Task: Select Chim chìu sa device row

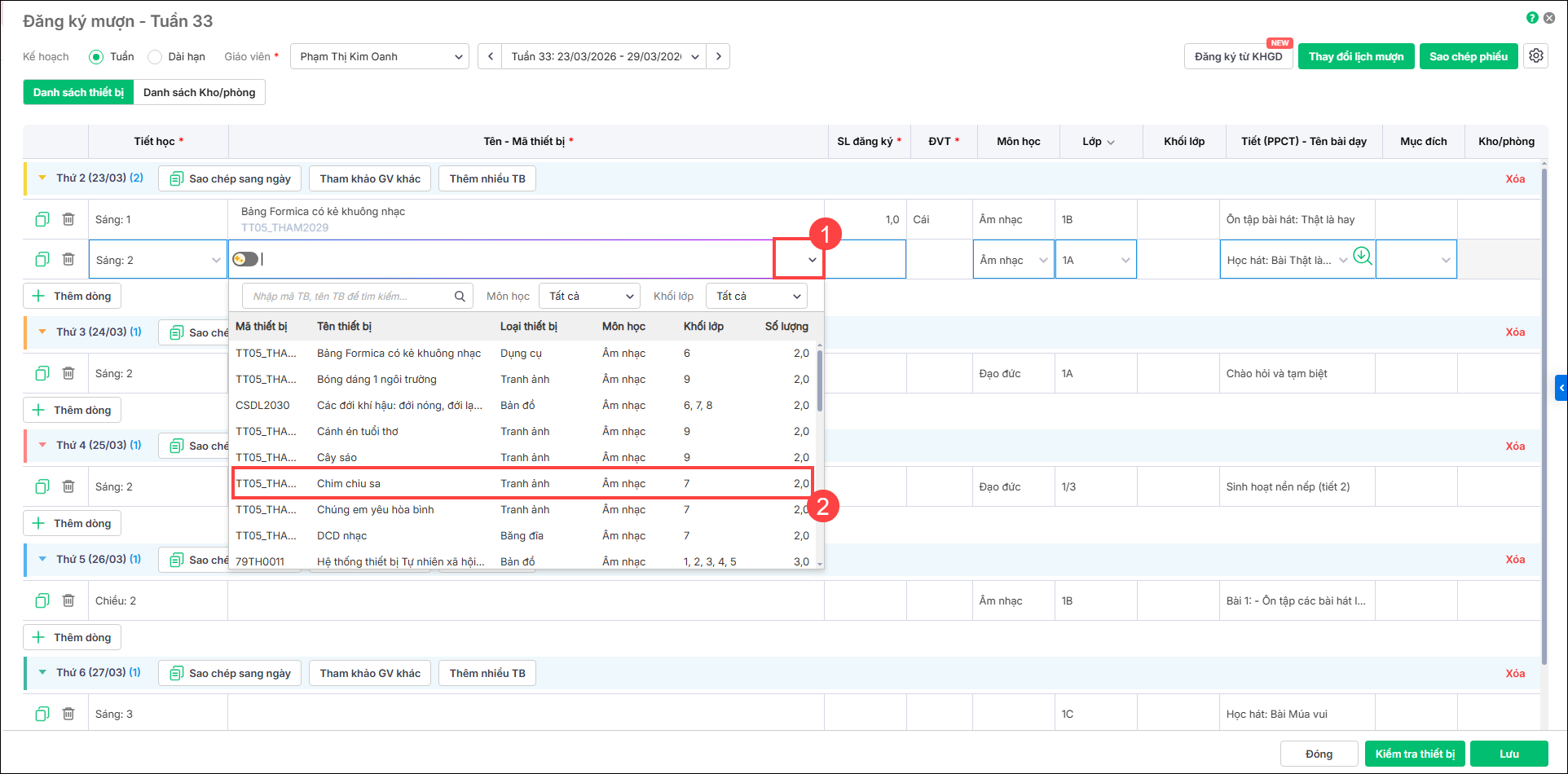Action: (x=522, y=483)
